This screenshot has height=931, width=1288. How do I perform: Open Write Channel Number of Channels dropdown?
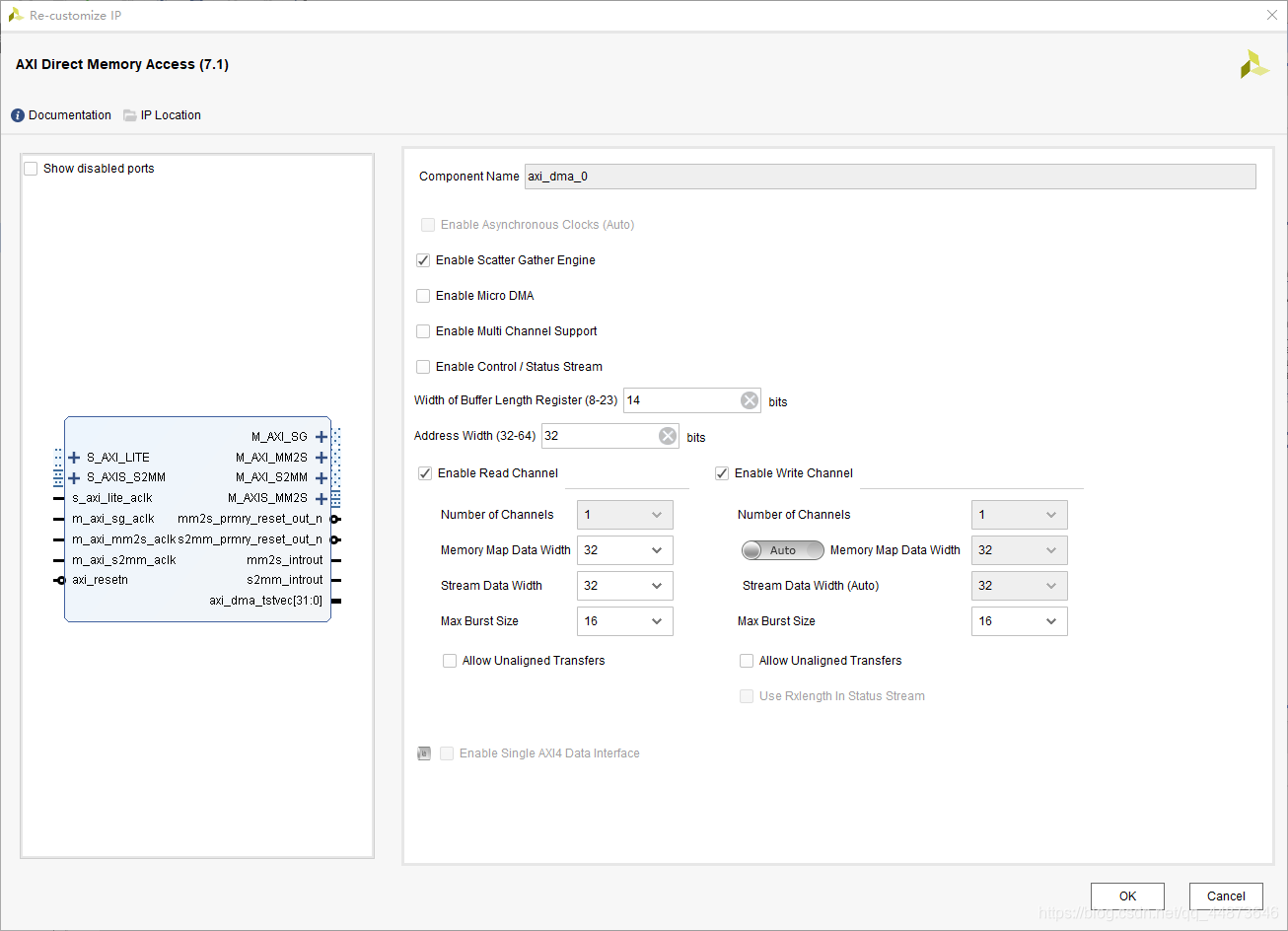click(x=1020, y=515)
